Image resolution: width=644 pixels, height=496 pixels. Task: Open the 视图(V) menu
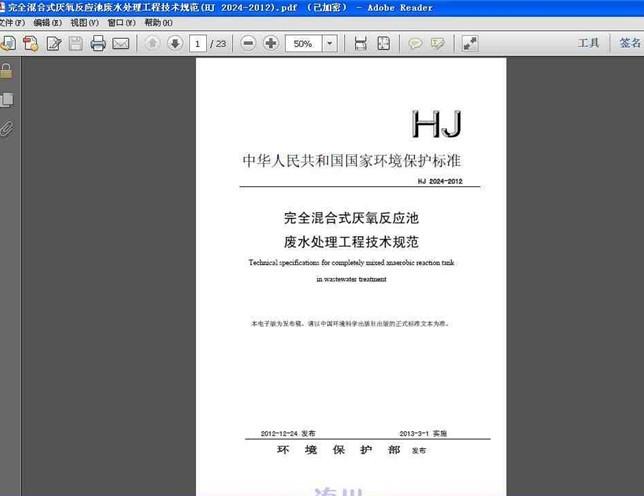[85, 23]
